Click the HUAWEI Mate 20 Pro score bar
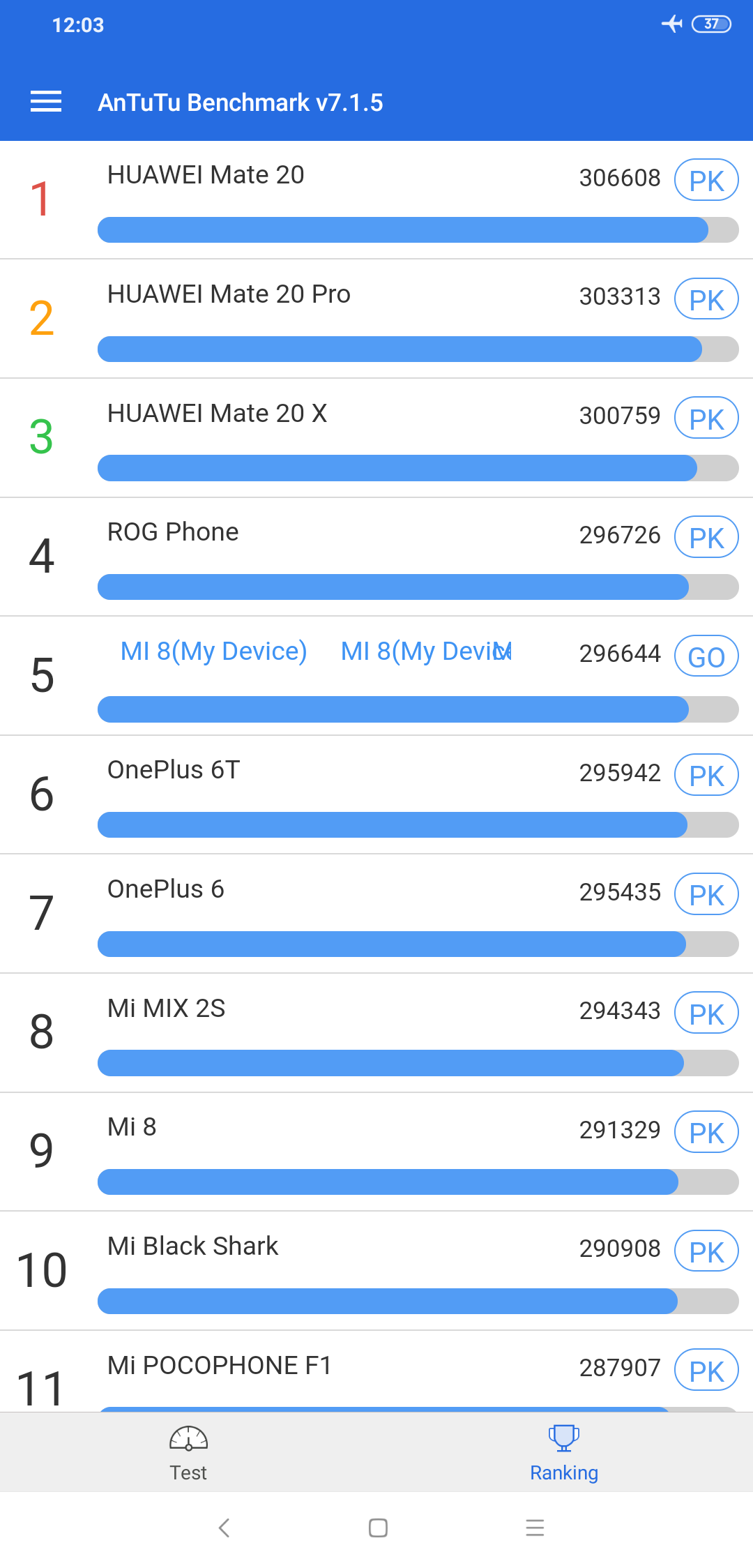Image resolution: width=753 pixels, height=1568 pixels. (418, 349)
